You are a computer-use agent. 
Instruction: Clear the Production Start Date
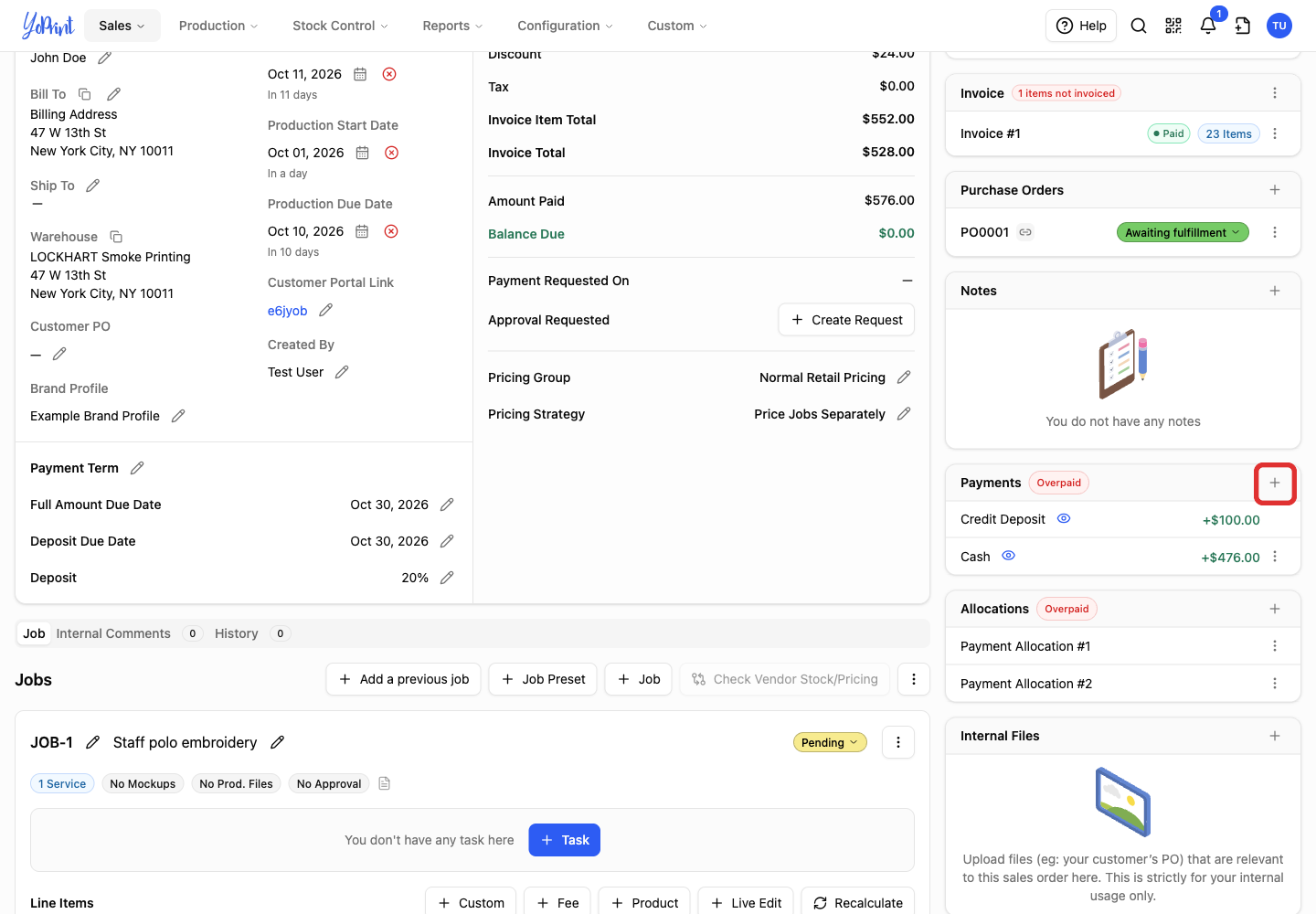(391, 153)
